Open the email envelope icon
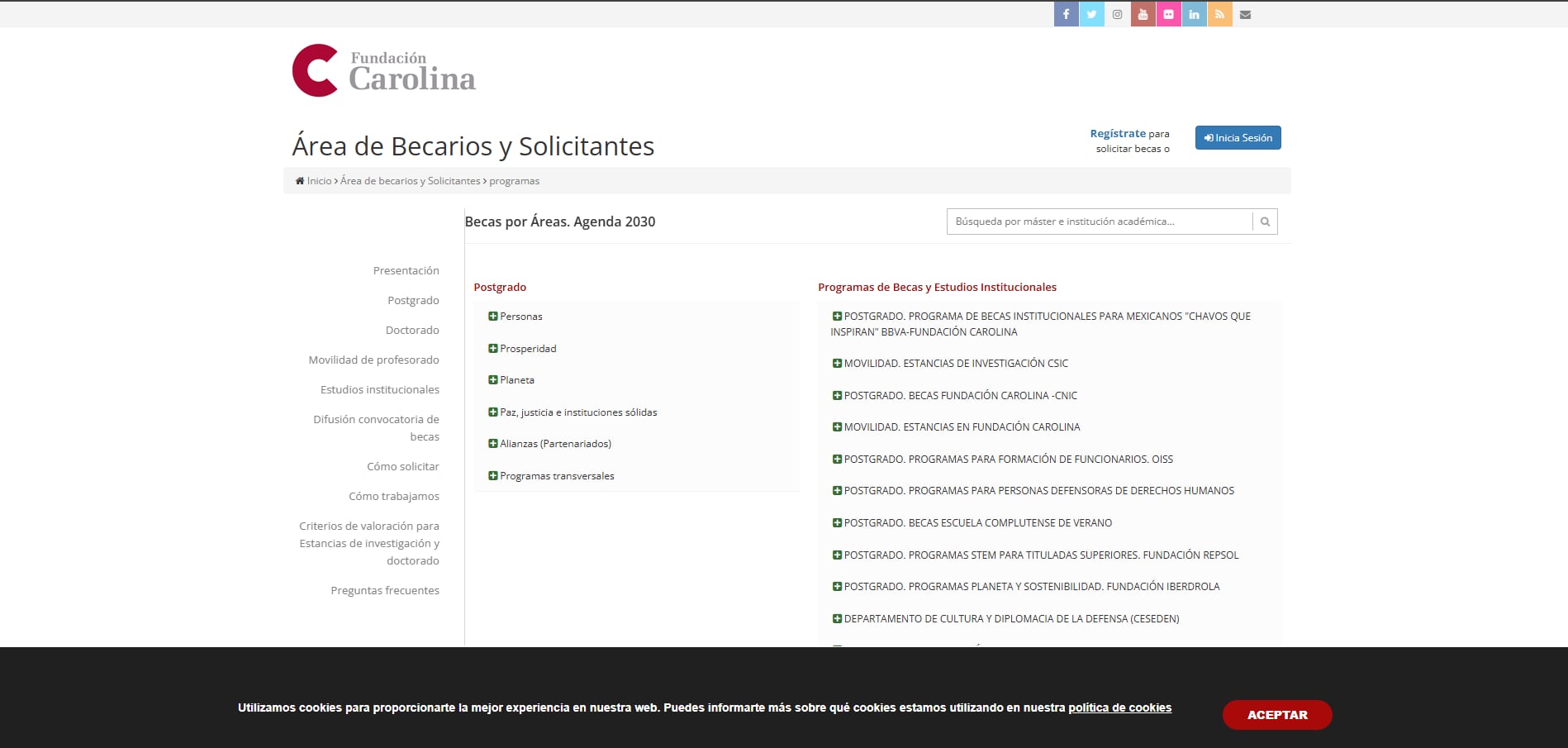This screenshot has width=1568, height=748. pyautogui.click(x=1245, y=14)
